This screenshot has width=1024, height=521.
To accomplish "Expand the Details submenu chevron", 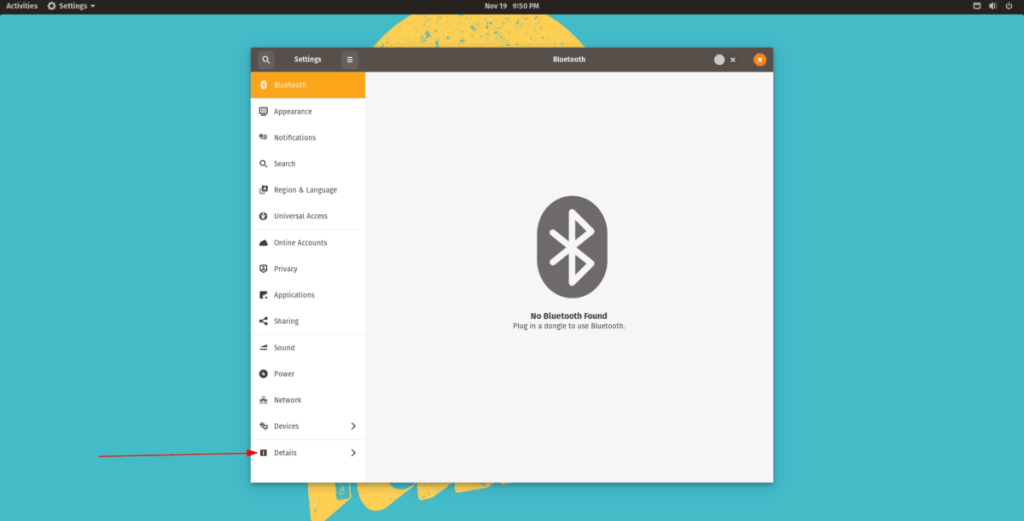I will point(353,453).
